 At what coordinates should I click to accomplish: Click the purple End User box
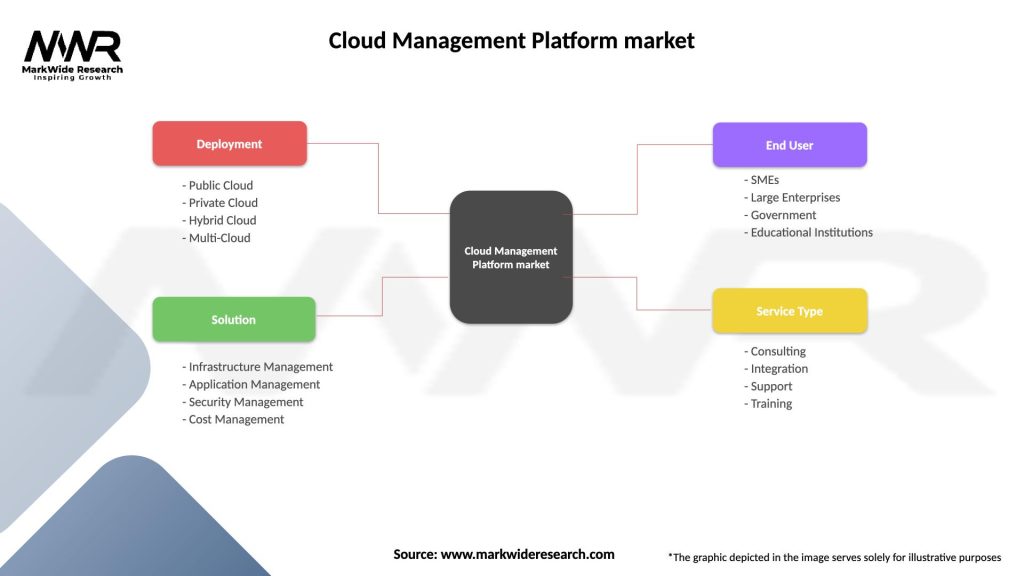789,145
